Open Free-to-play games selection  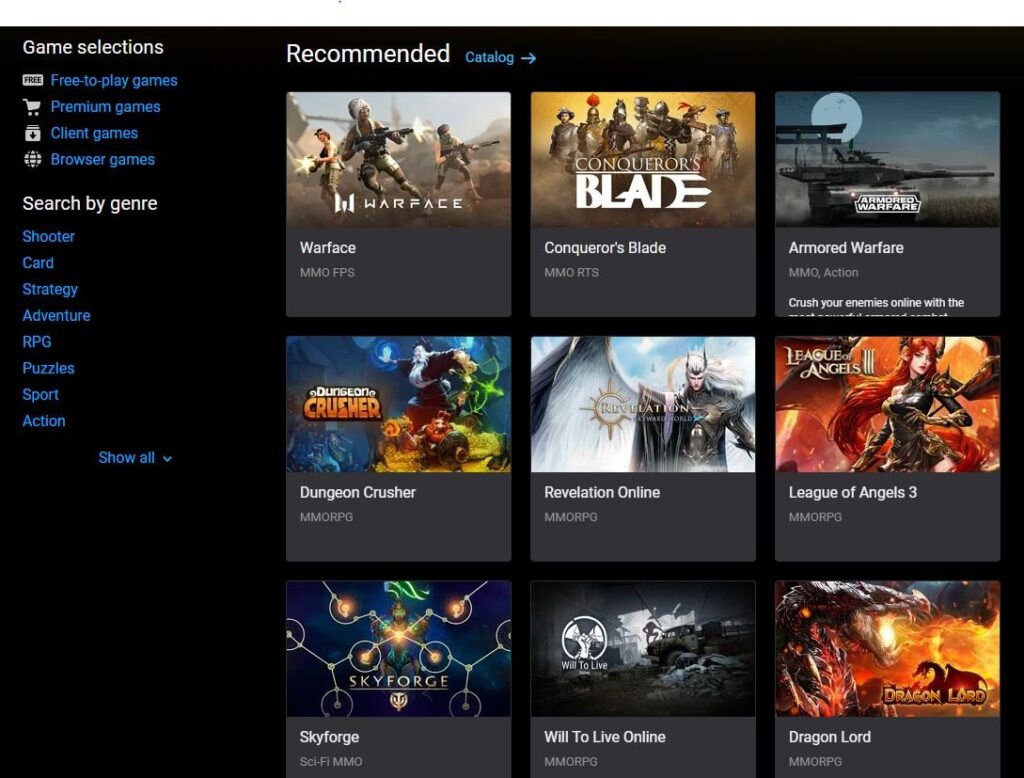[x=114, y=80]
